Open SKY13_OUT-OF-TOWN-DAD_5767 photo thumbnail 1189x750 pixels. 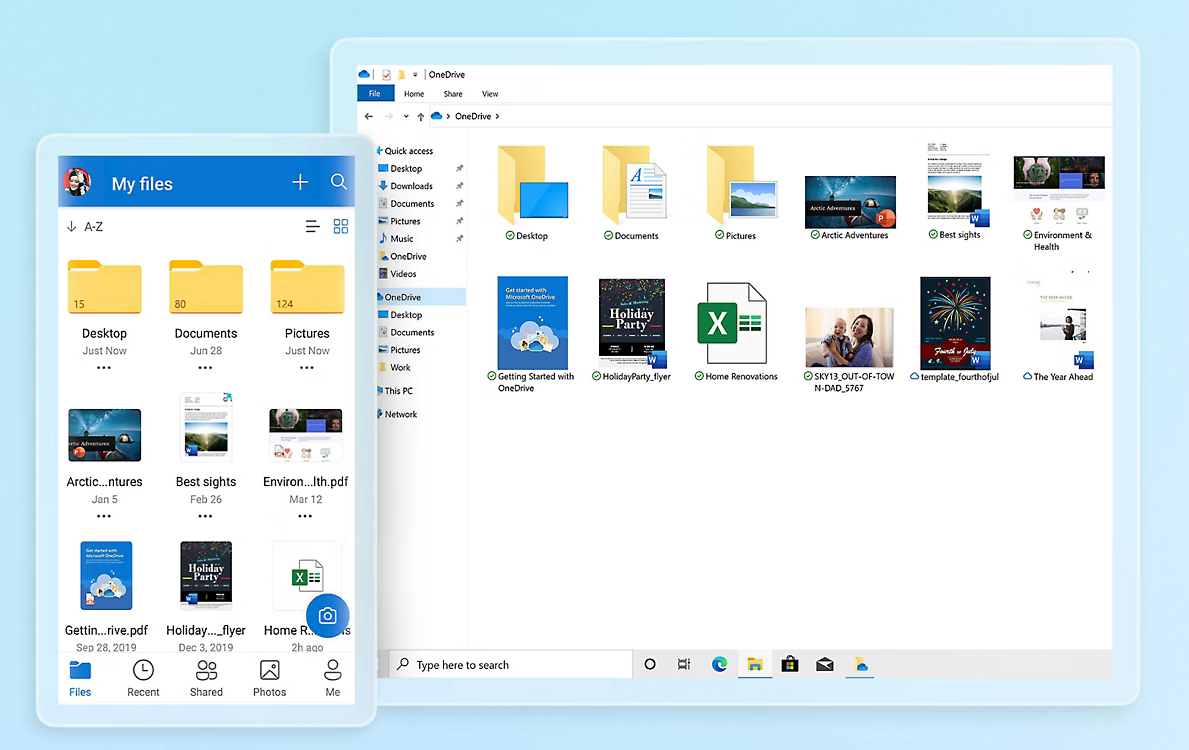coord(849,337)
